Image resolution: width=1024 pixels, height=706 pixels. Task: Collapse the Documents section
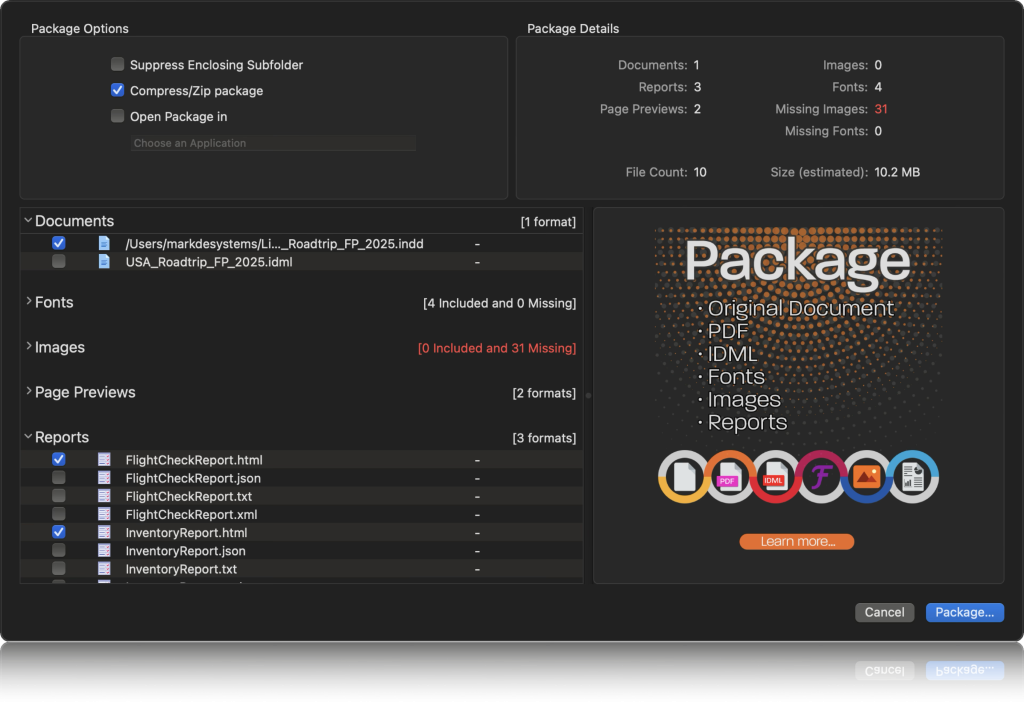pos(28,221)
